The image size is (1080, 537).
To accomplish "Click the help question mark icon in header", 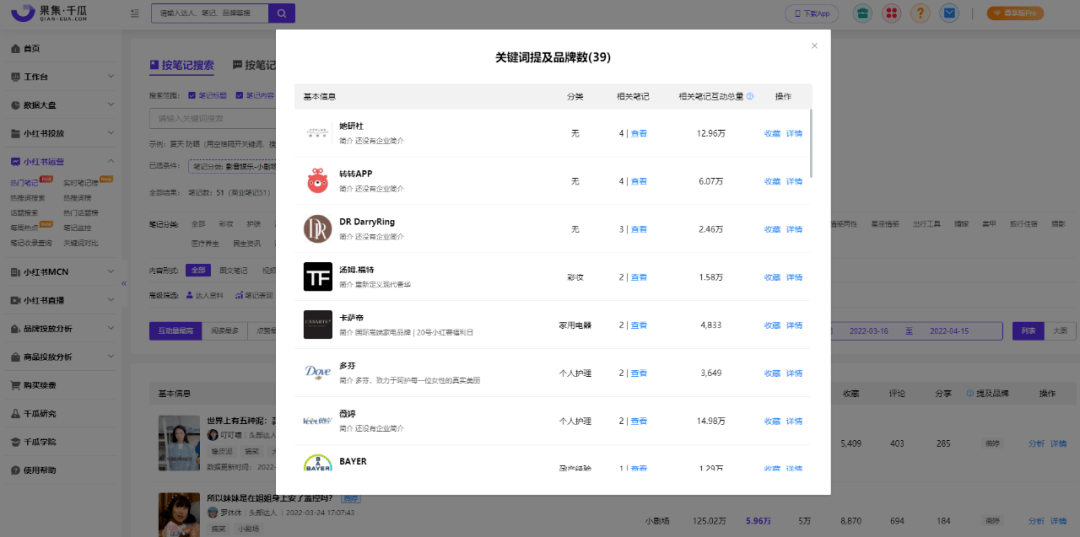I will (x=920, y=13).
